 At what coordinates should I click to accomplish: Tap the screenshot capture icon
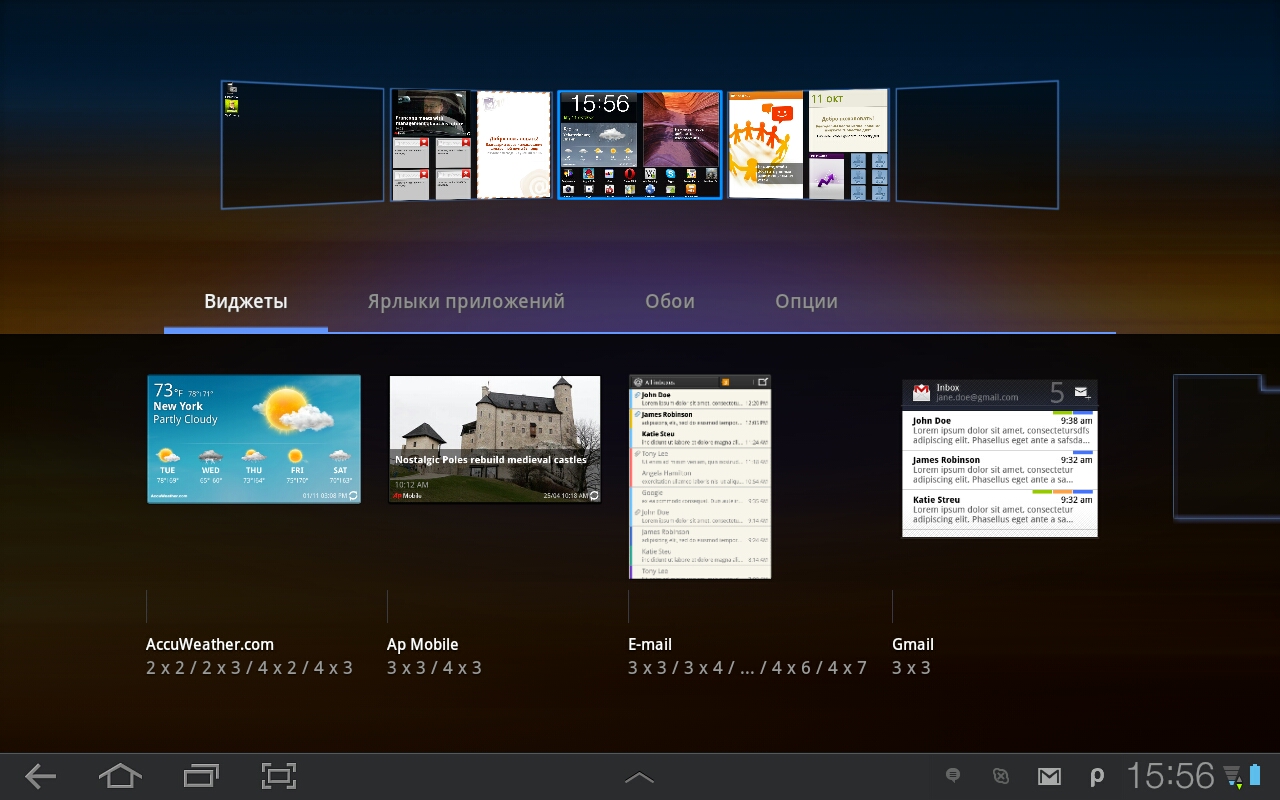[279, 776]
